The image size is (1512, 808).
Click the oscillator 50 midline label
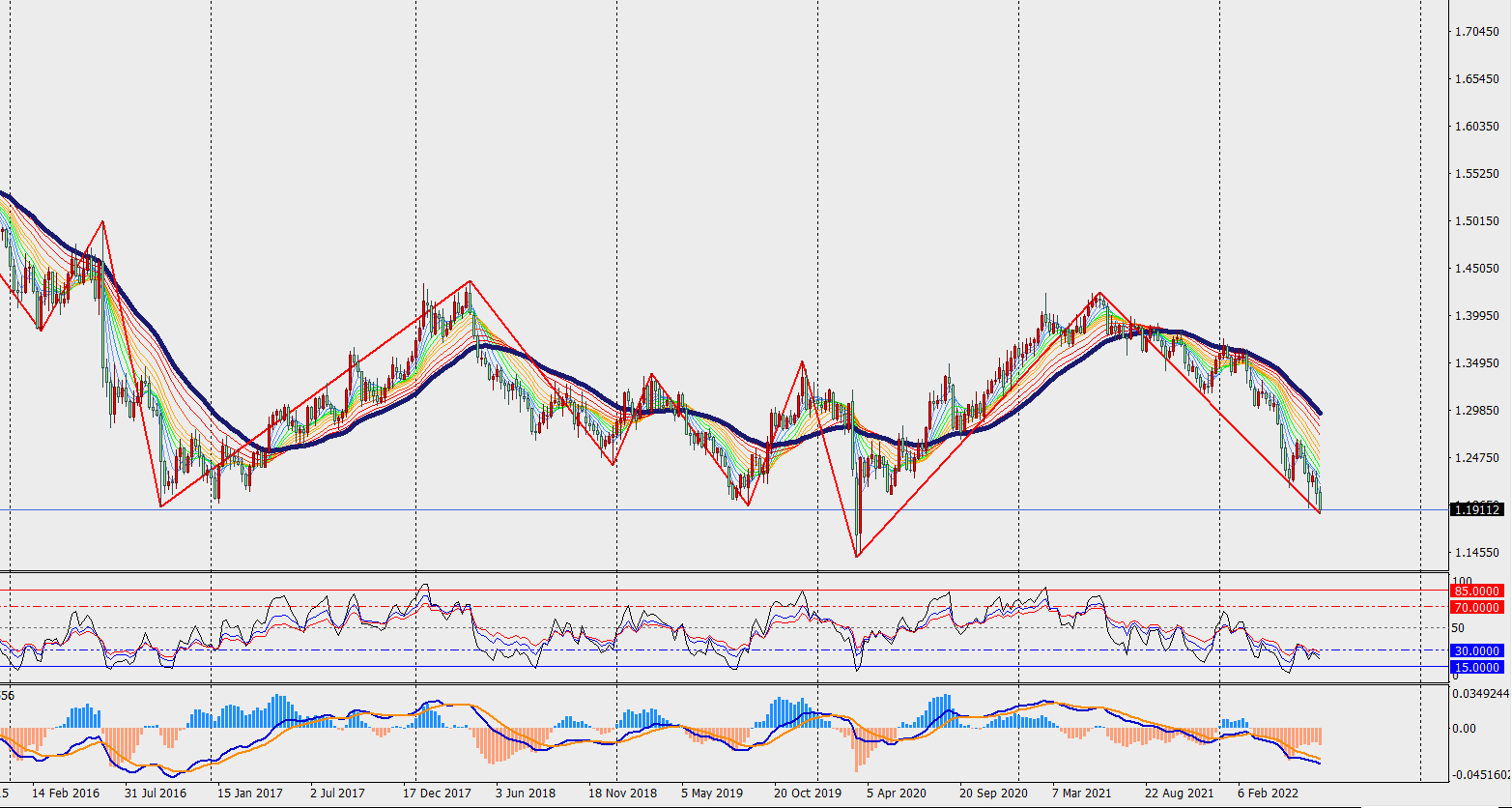click(1458, 628)
